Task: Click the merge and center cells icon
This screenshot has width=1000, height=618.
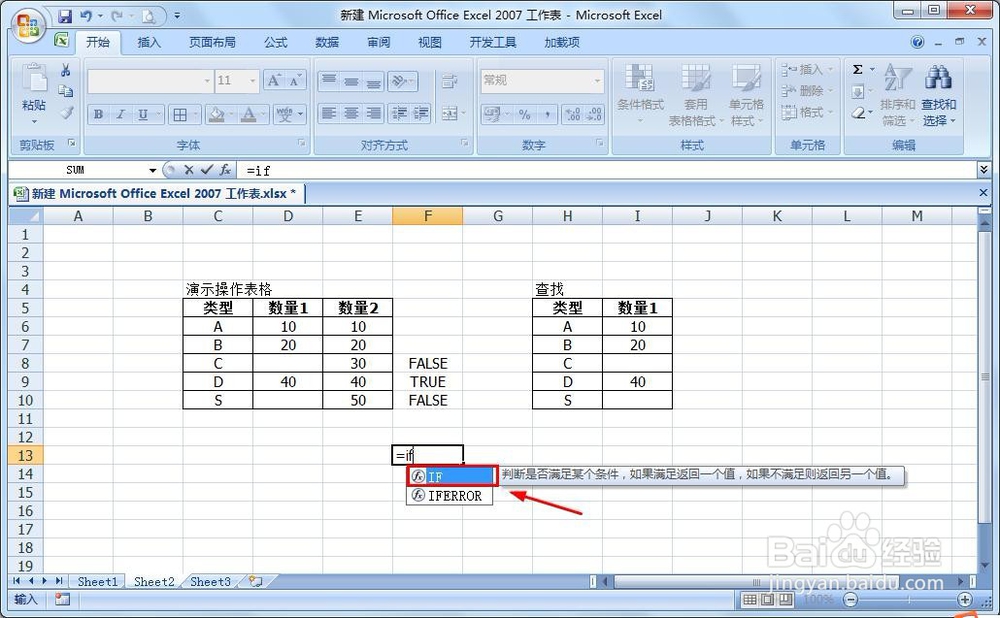Action: click(x=449, y=113)
